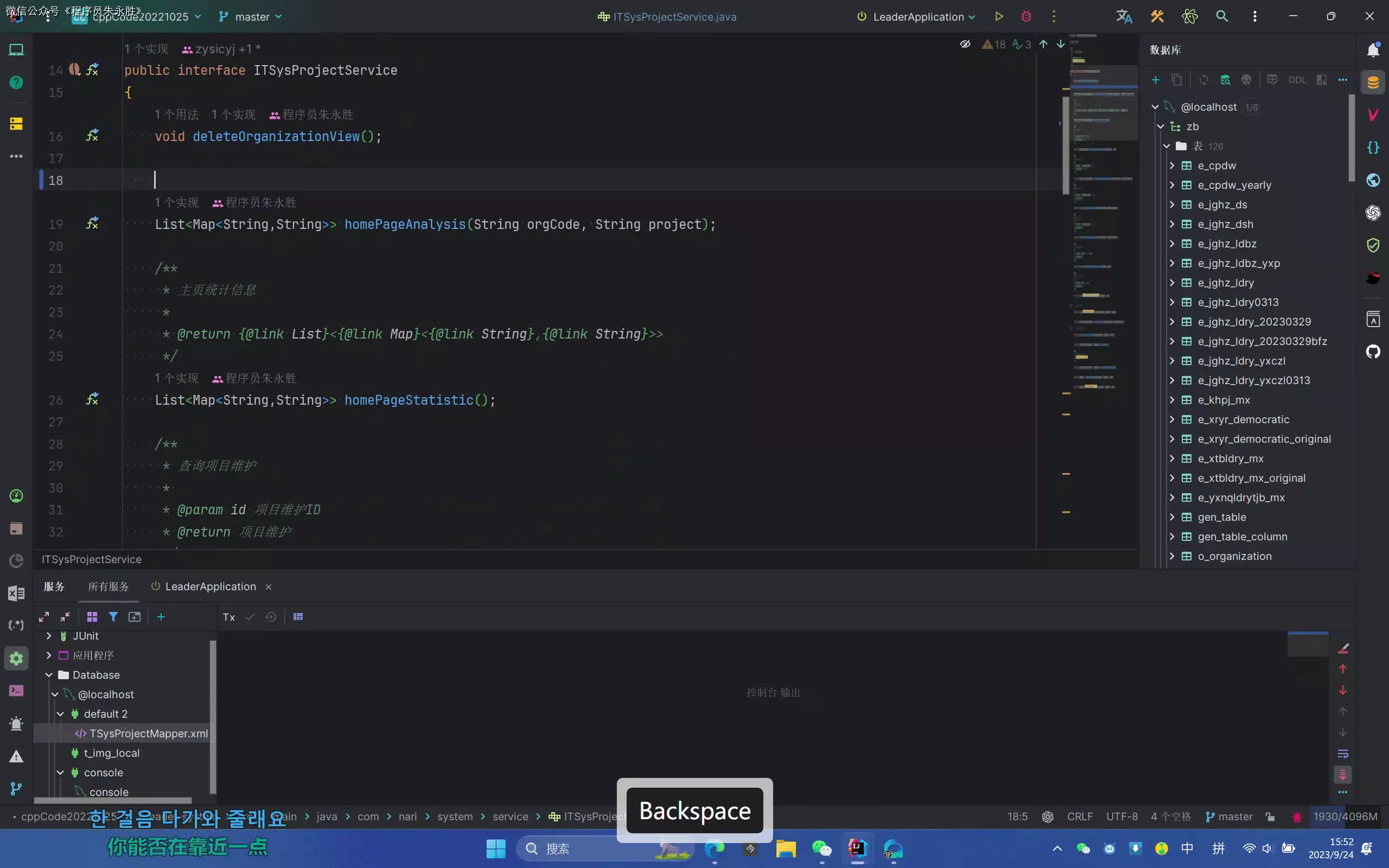Toggle the reader mode eye icon
This screenshot has height=868, width=1389.
965,44
